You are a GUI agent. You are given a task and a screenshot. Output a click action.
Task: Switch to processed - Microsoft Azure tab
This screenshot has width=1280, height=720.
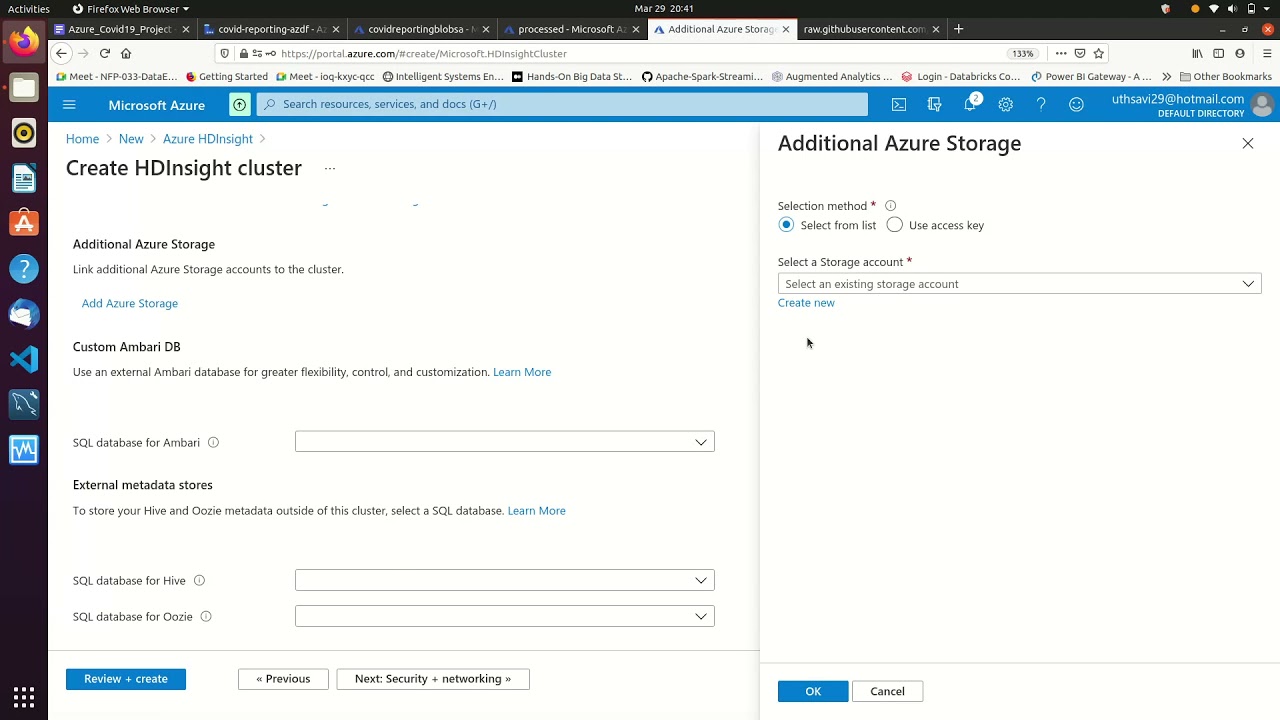coord(571,29)
